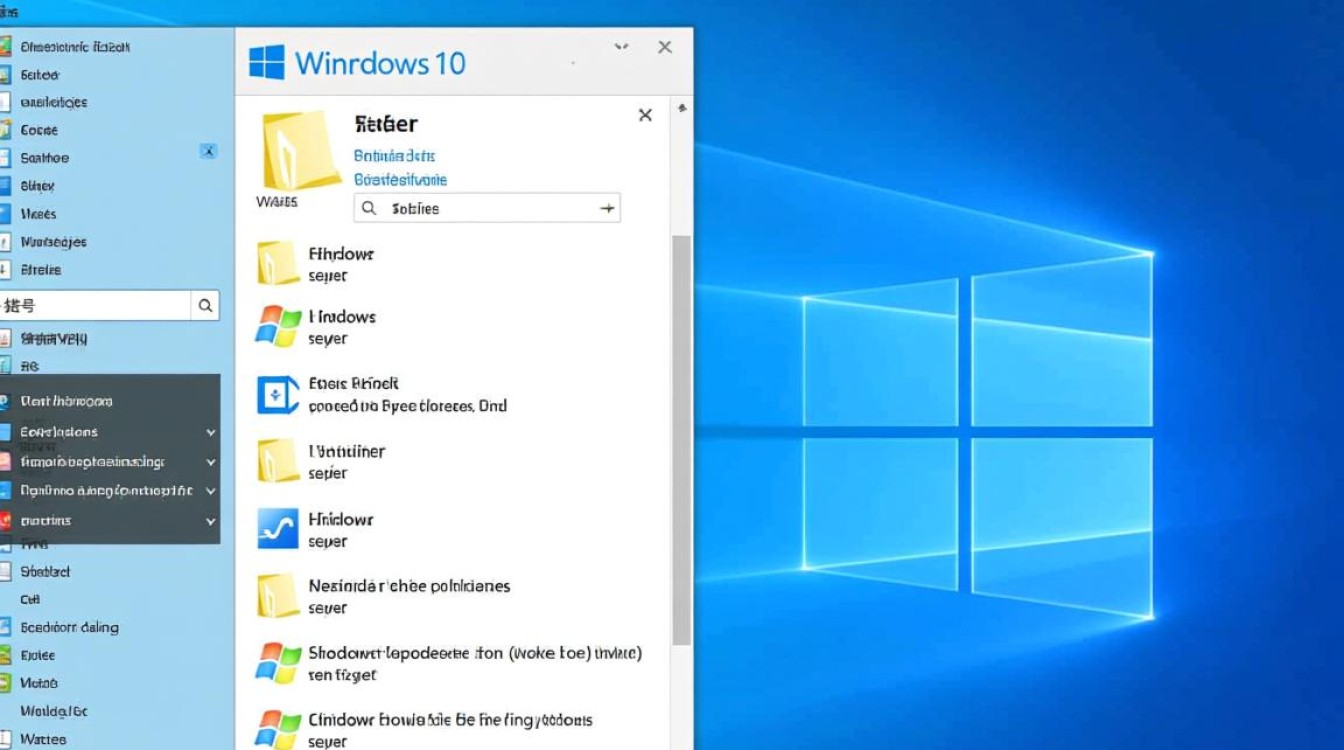This screenshot has height=750, width=1344.
Task: Click the 'Bóestfésifuánie' link below the header
Action: 399,179
